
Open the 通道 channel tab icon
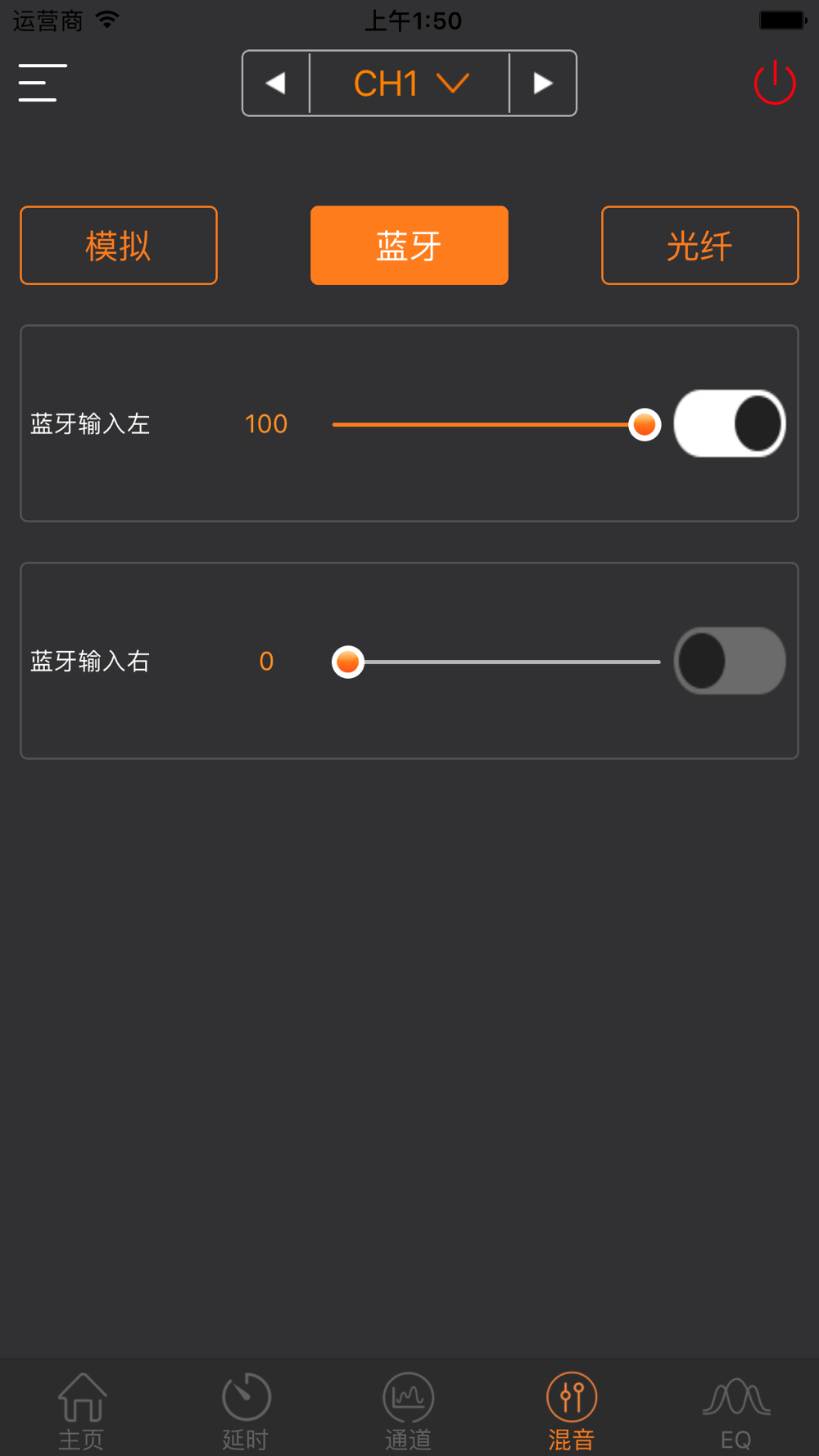408,1398
